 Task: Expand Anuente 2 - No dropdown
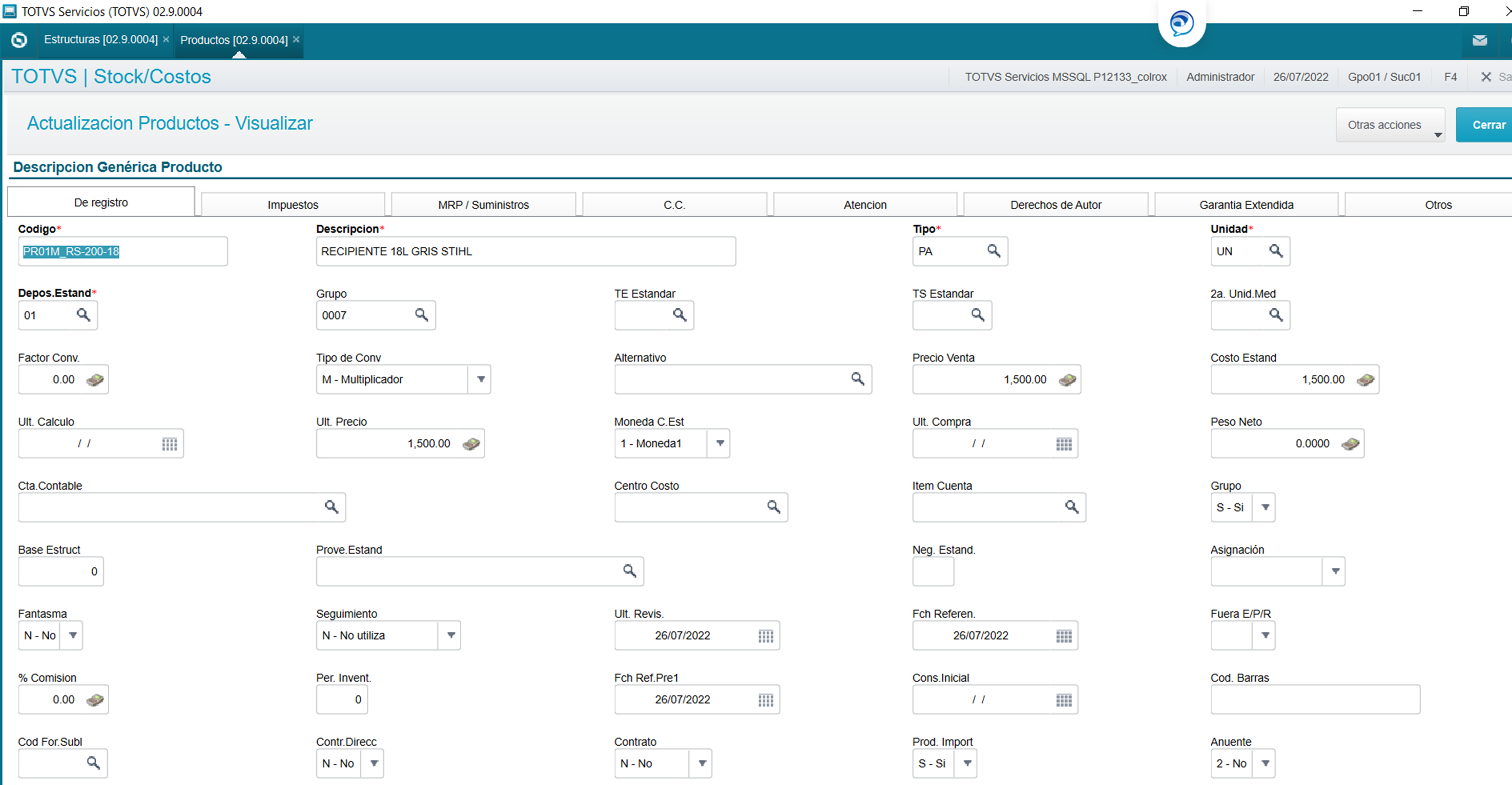pyautogui.click(x=1265, y=763)
